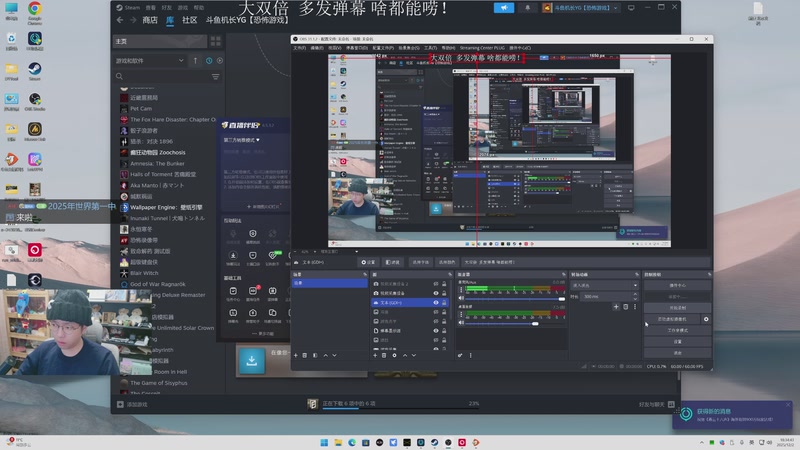Viewport: 800px width, 450px height.
Task: Switch to Steam 商店 tab
Action: point(150,20)
